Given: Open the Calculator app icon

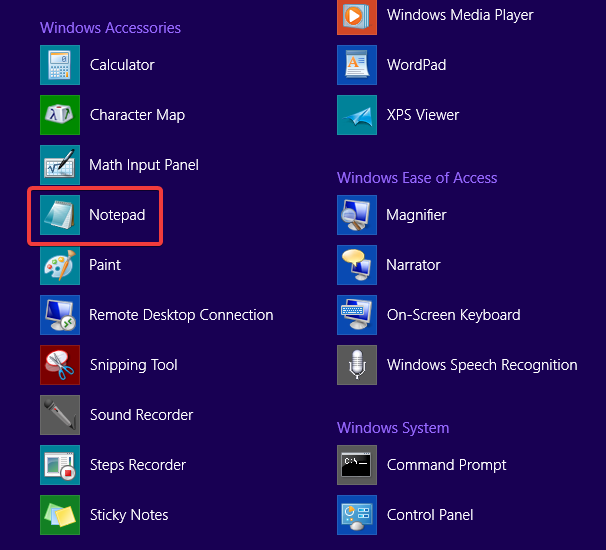Looking at the screenshot, I should tap(60, 65).
